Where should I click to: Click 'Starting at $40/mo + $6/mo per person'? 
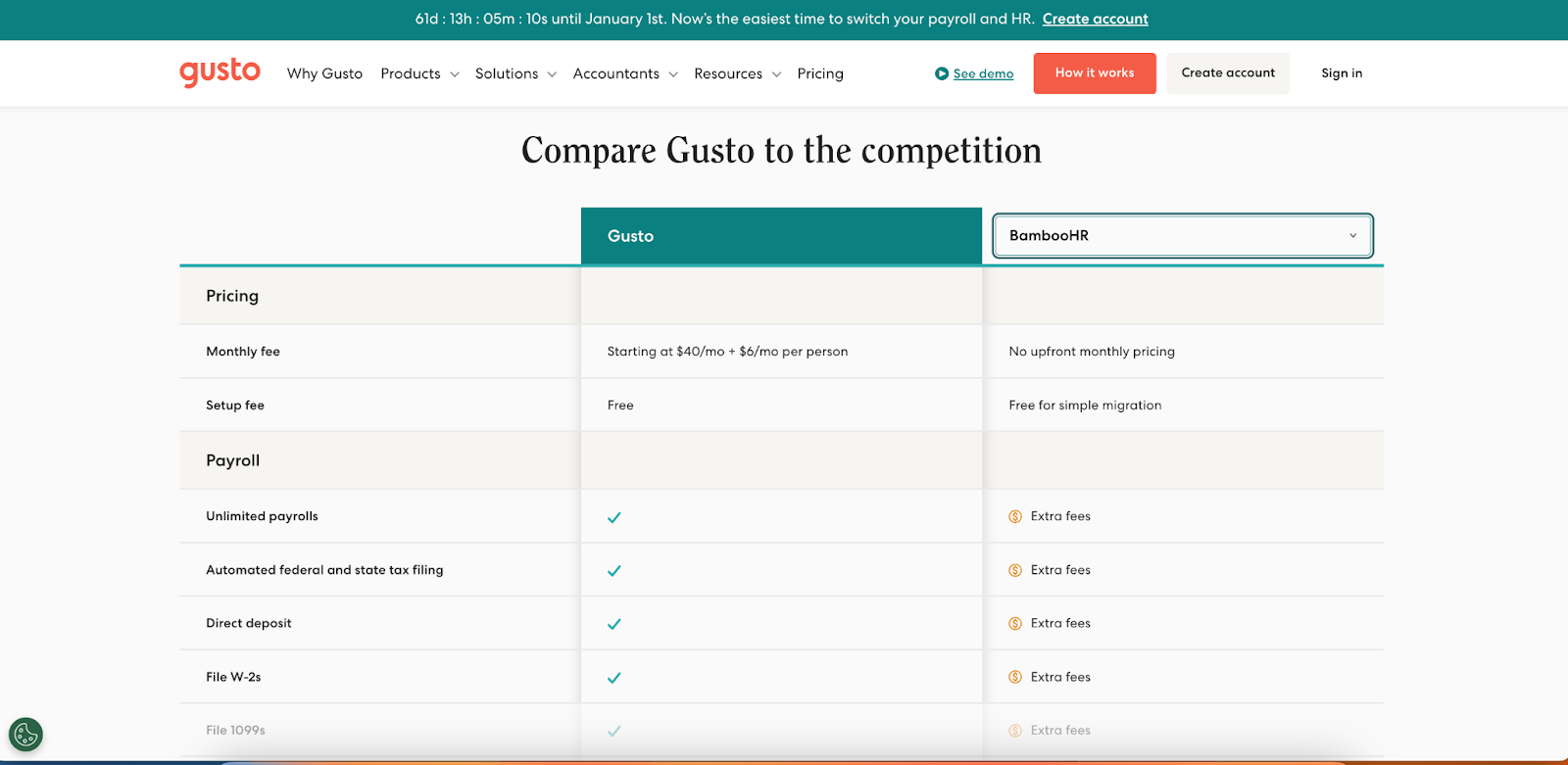(x=727, y=352)
